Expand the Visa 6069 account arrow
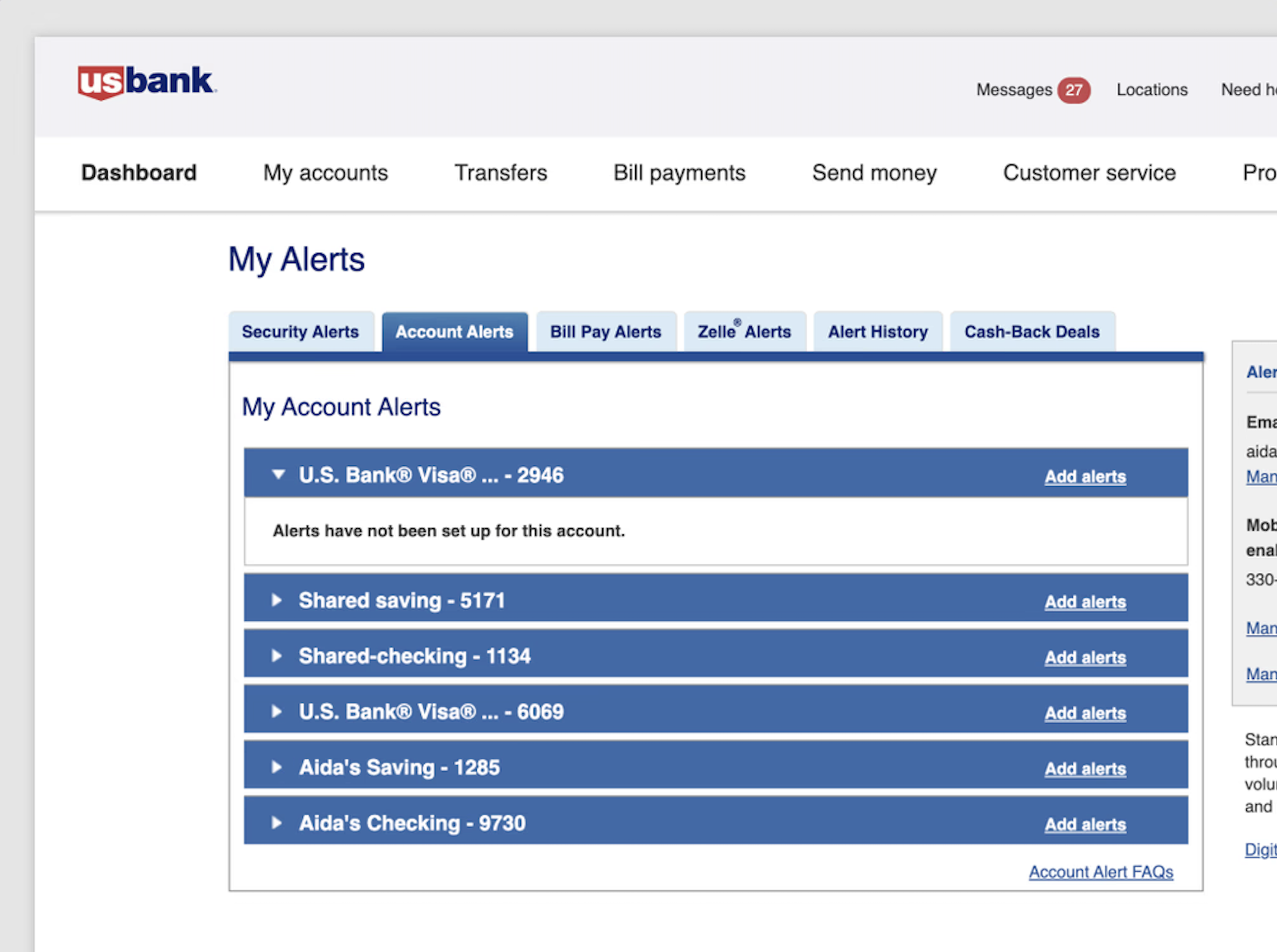This screenshot has height=952, width=1277. point(277,711)
